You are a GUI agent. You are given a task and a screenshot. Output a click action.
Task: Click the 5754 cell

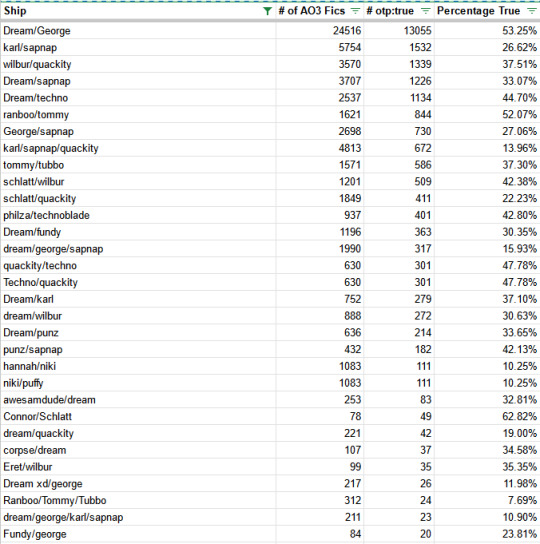320,48
